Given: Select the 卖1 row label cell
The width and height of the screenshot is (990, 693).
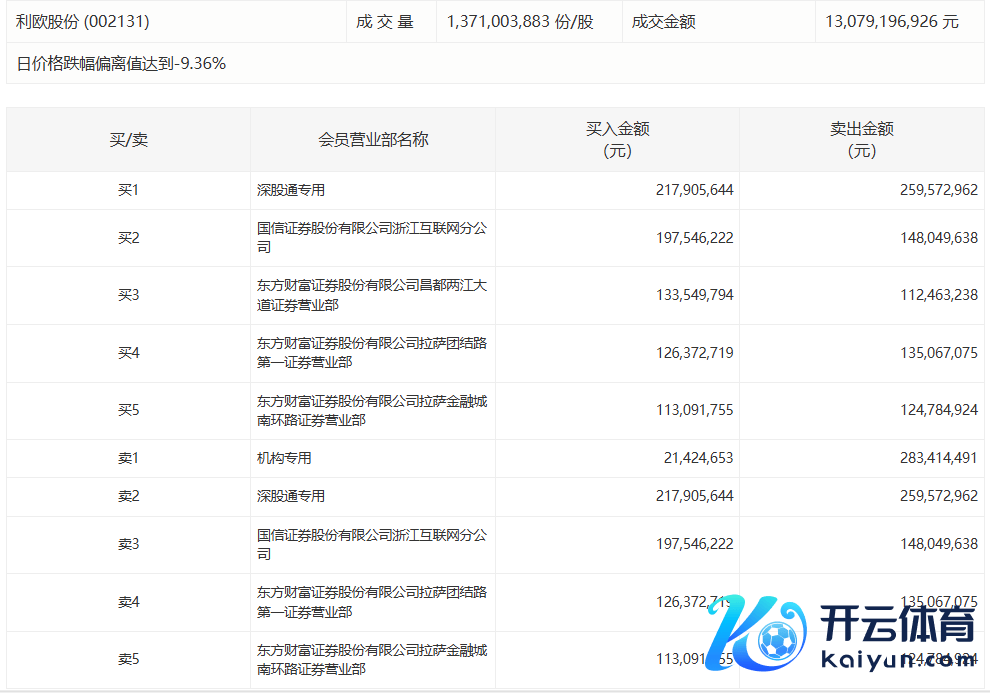Looking at the screenshot, I should coord(128,458).
